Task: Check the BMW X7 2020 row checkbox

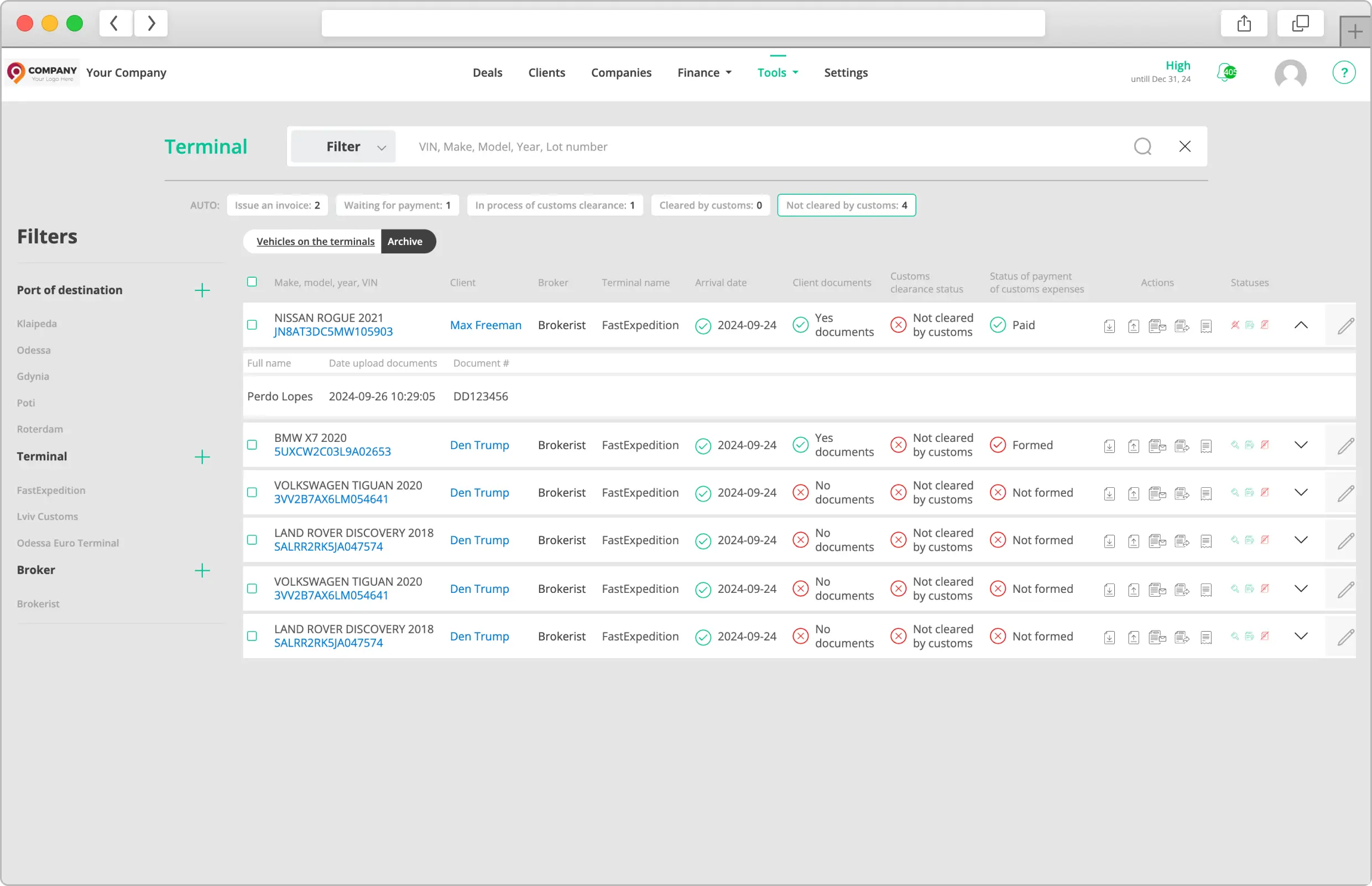Action: coord(252,445)
